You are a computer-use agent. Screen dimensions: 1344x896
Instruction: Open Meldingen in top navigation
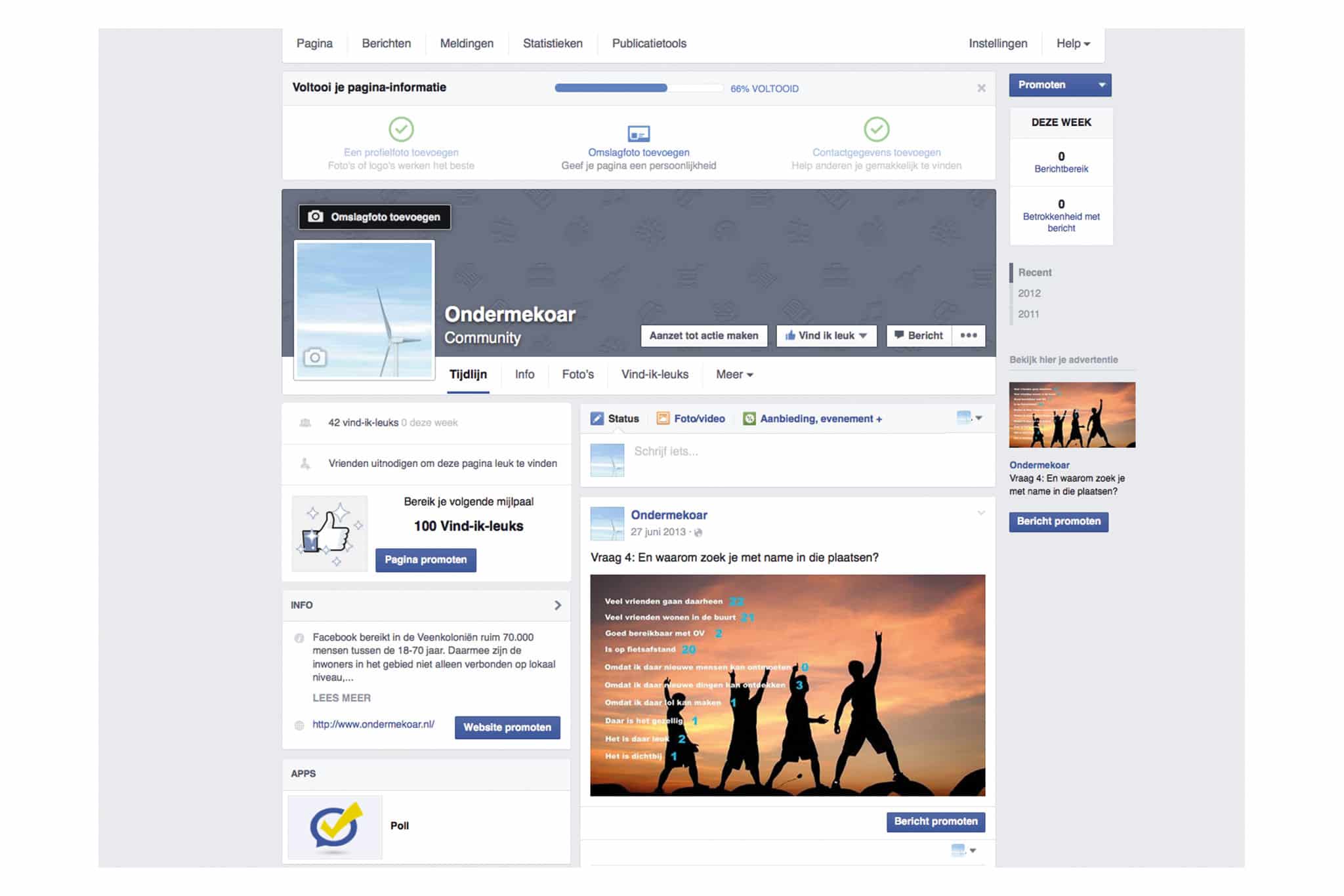467,43
